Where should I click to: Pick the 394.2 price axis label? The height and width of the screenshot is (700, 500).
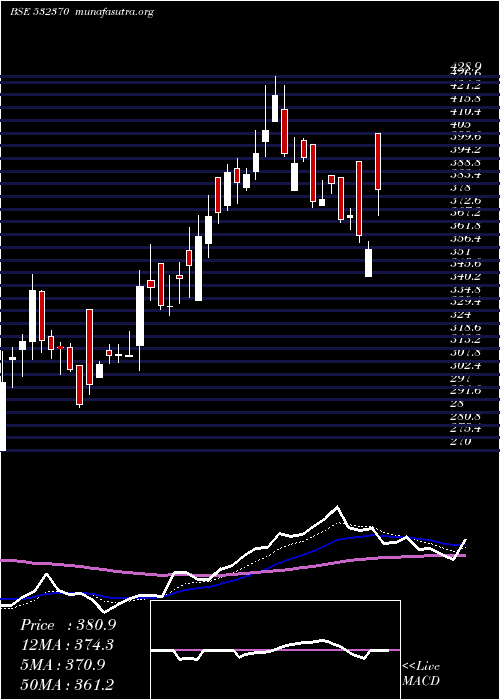[465, 149]
